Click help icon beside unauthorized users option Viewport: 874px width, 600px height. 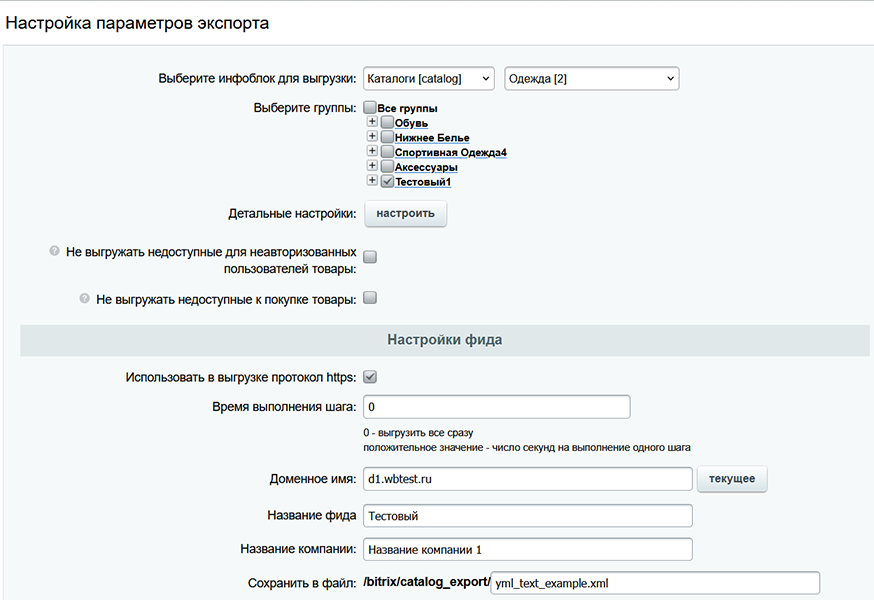click(x=54, y=252)
